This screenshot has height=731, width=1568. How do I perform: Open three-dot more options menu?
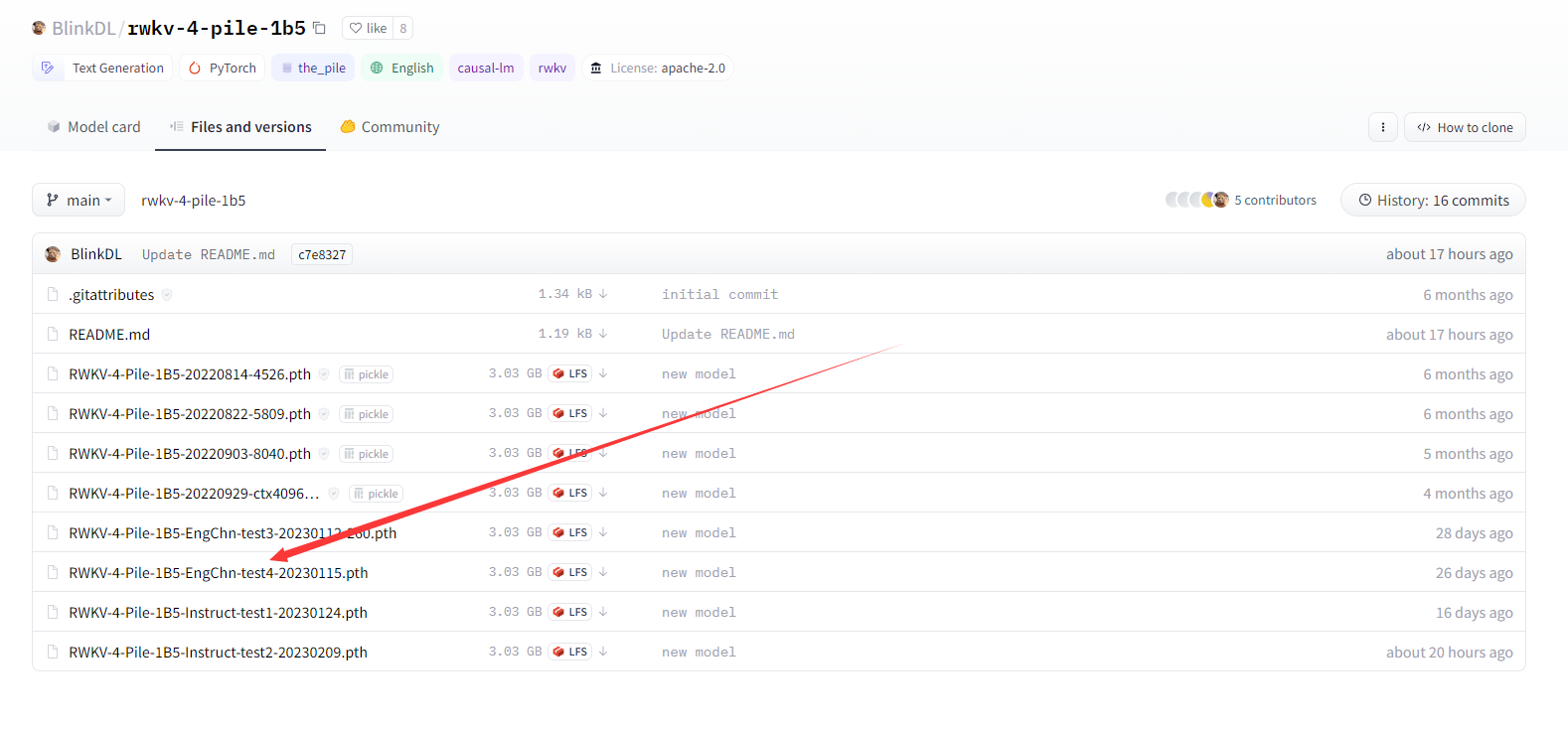click(x=1383, y=127)
